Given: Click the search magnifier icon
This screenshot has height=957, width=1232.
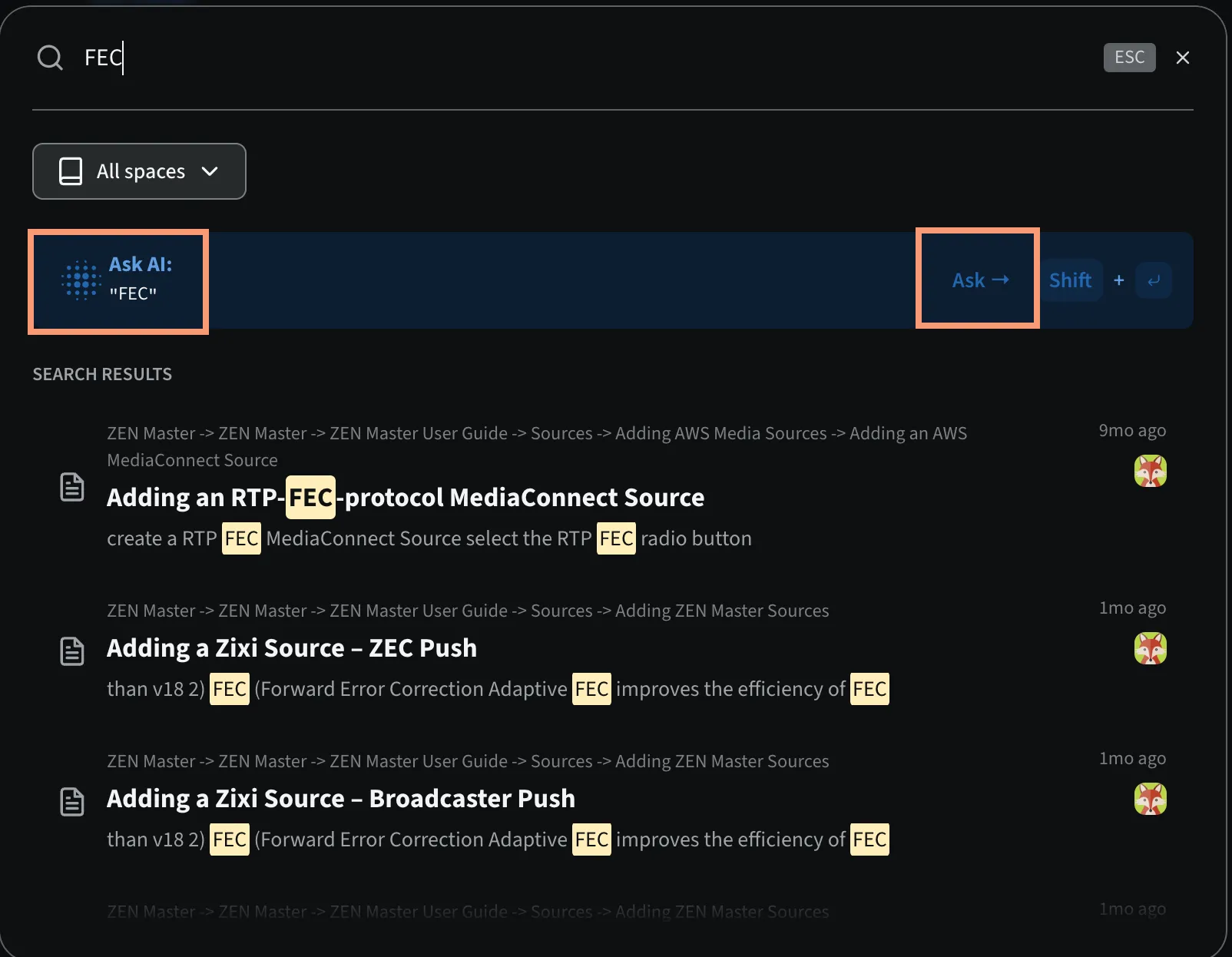Looking at the screenshot, I should 50,58.
